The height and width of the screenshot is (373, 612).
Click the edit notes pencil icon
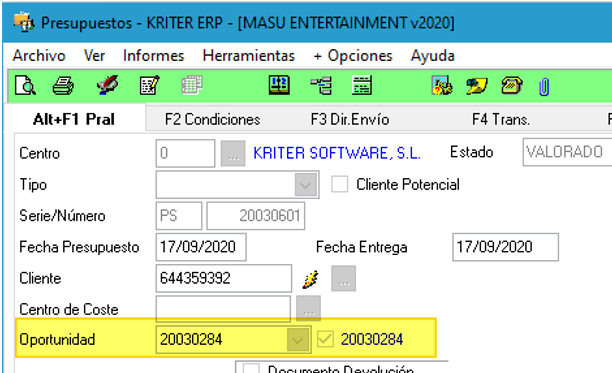click(149, 85)
